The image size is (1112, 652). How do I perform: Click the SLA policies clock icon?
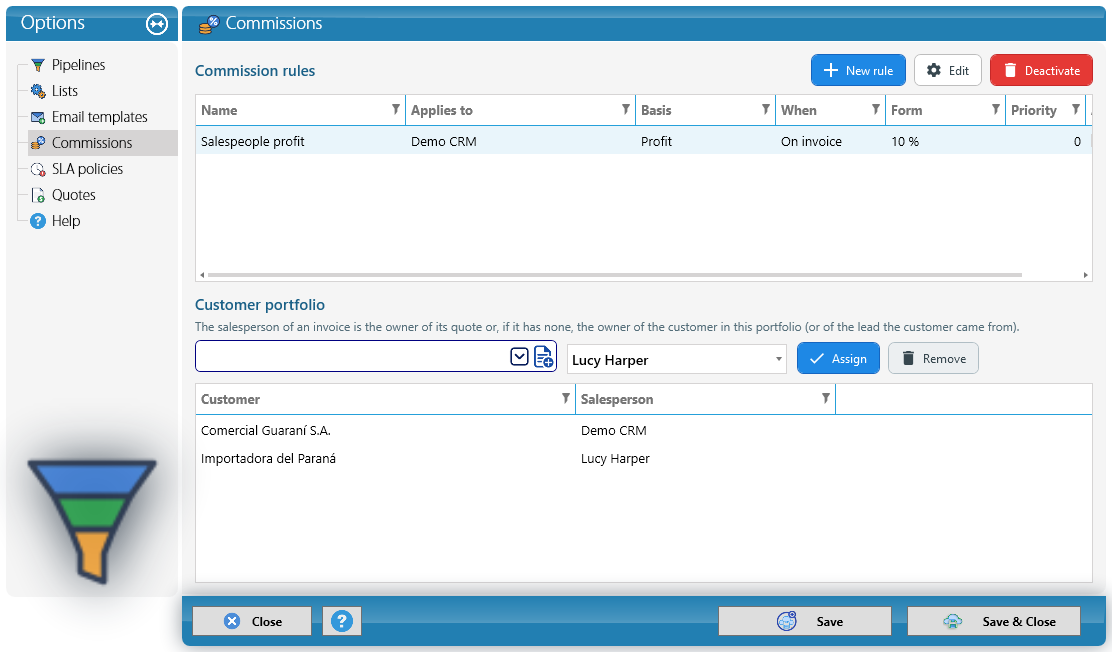pos(38,169)
